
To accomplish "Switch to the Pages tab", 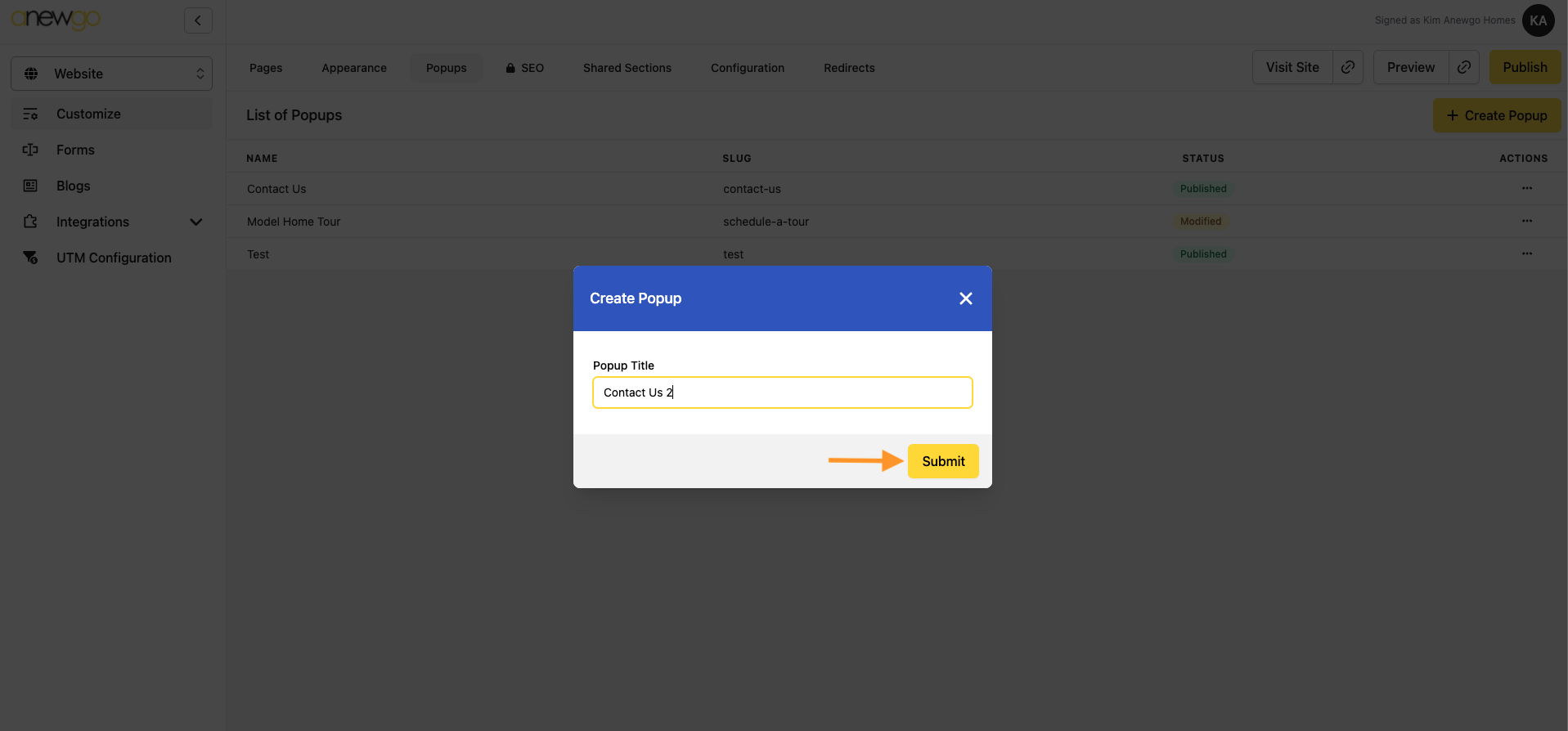I will (x=266, y=68).
